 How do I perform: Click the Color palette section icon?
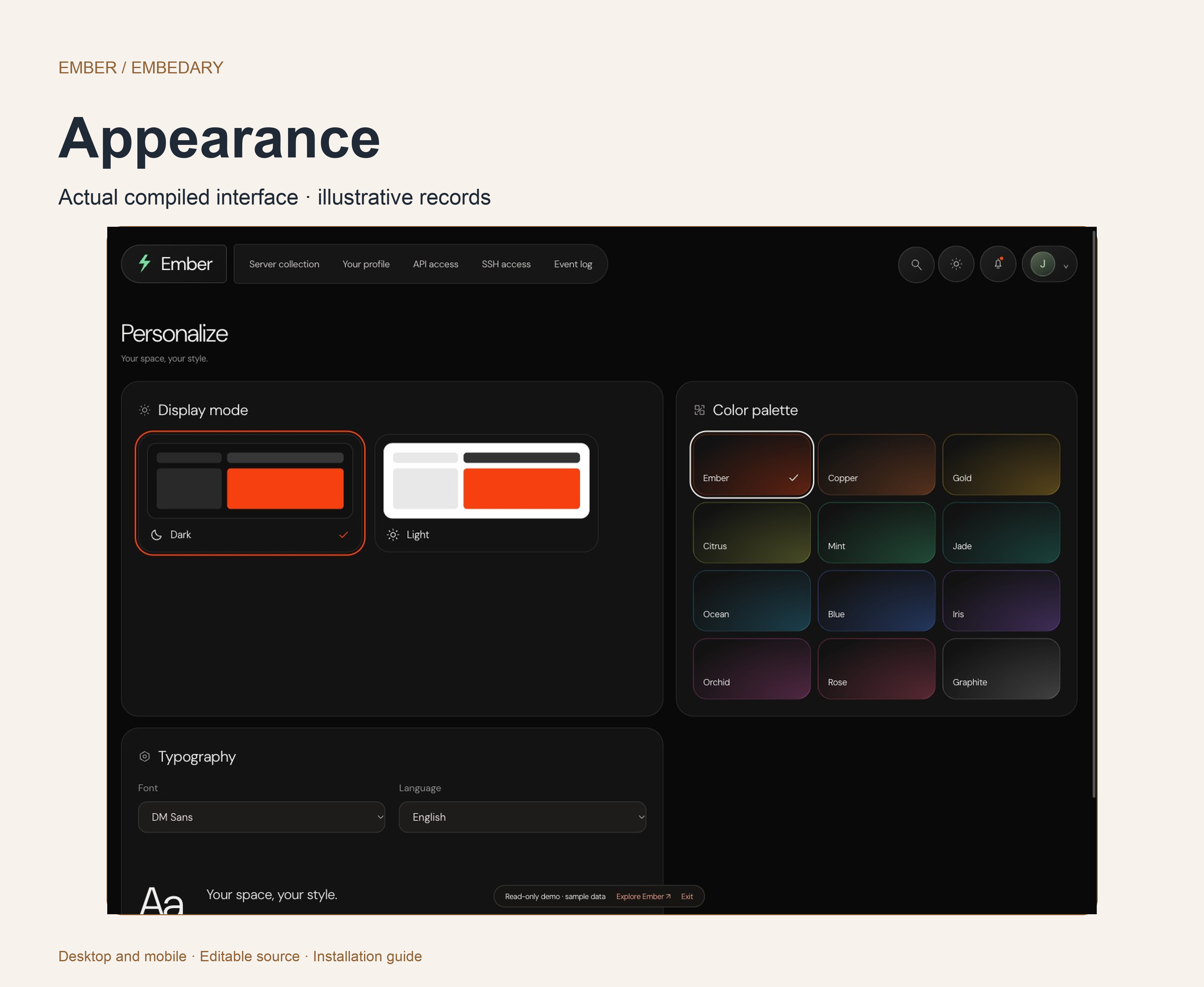point(699,410)
